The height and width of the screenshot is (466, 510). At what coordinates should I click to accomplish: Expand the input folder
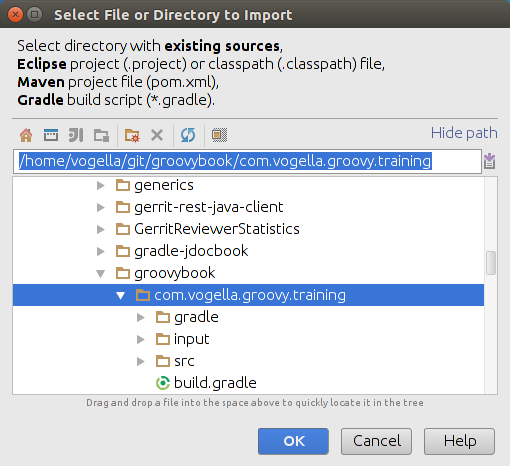[x=141, y=339]
